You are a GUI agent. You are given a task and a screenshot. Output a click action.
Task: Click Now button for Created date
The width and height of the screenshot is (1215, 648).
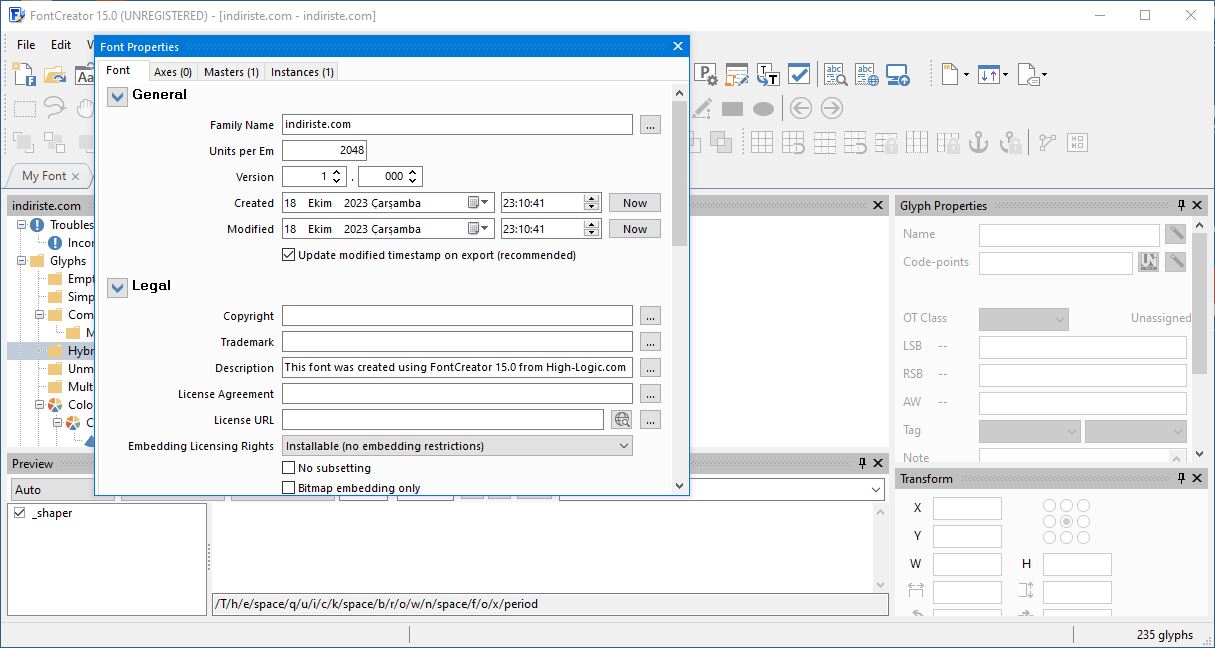click(635, 203)
